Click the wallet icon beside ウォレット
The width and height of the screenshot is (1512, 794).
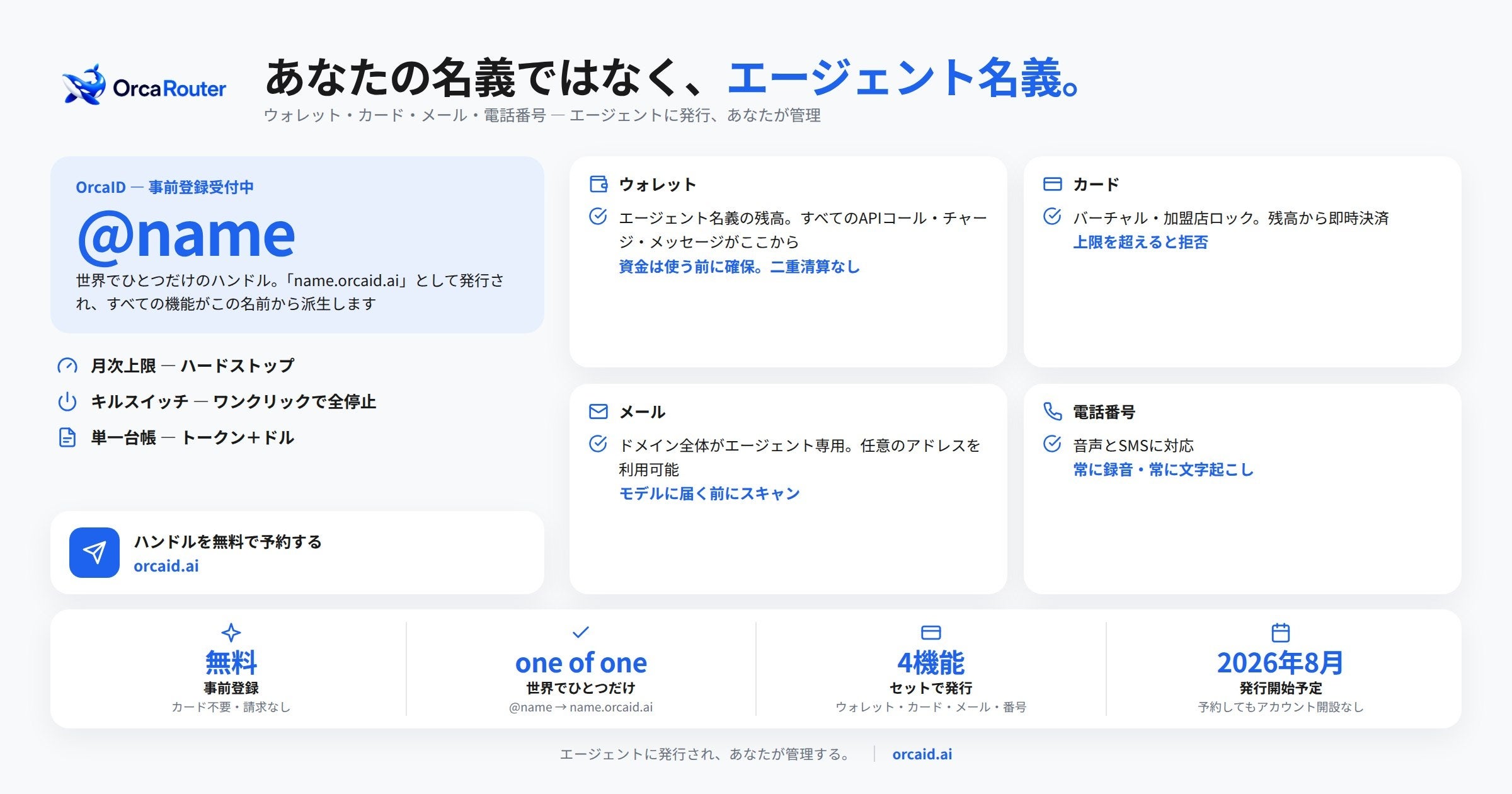coord(598,184)
